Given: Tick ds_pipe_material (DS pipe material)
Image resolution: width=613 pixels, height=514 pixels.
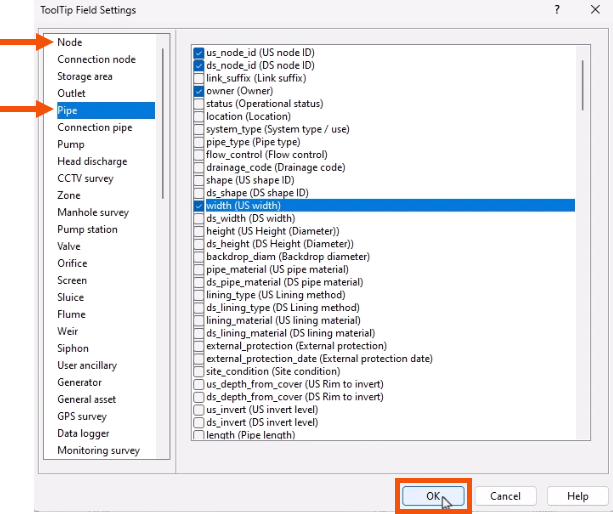Looking at the screenshot, I should [199, 282].
